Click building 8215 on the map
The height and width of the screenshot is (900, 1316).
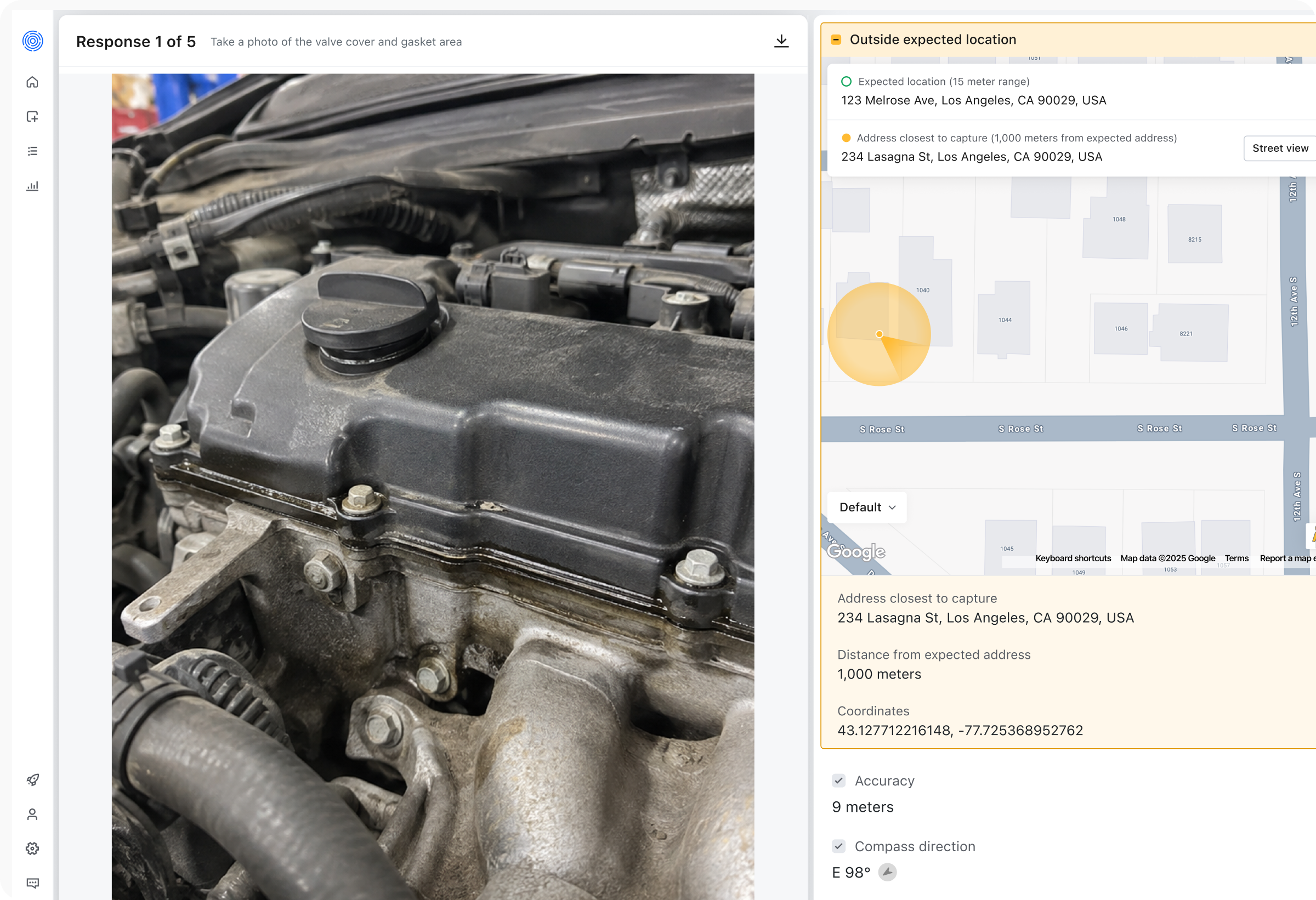tap(1195, 234)
